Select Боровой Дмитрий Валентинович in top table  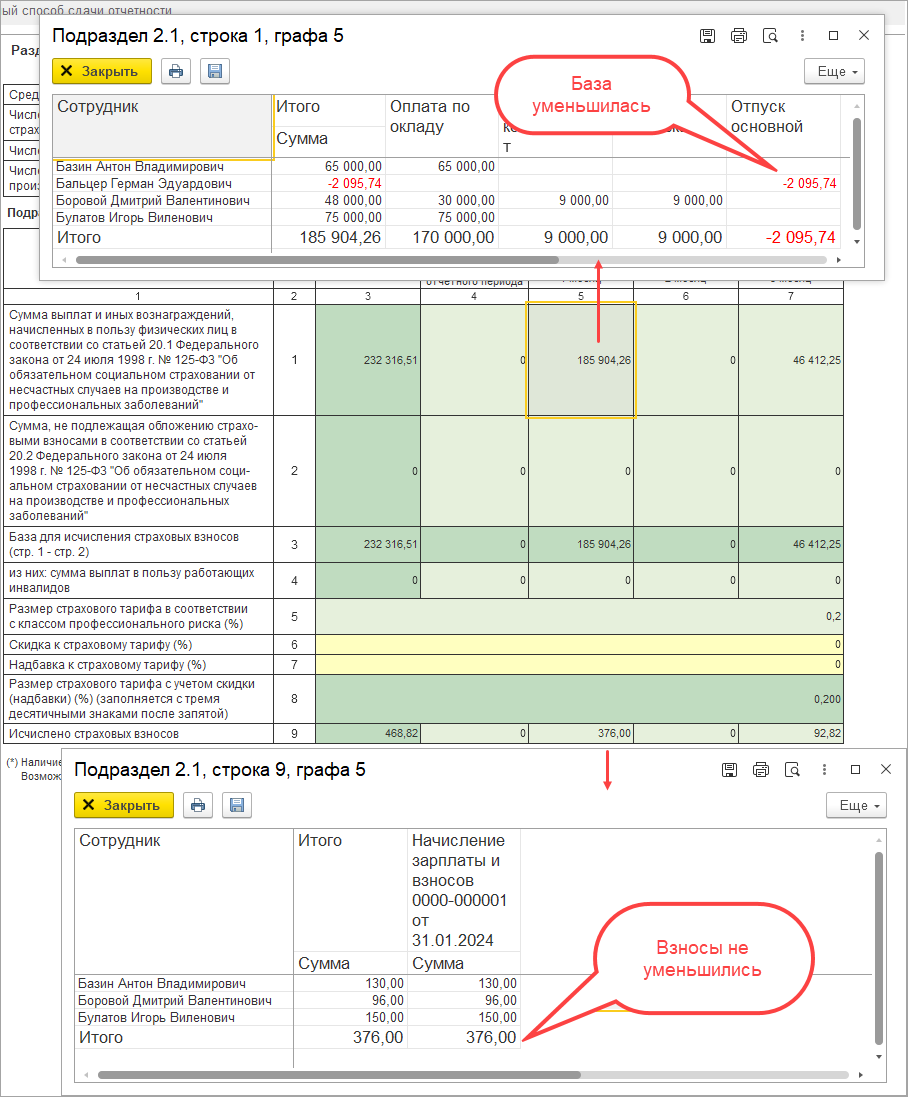(152, 200)
